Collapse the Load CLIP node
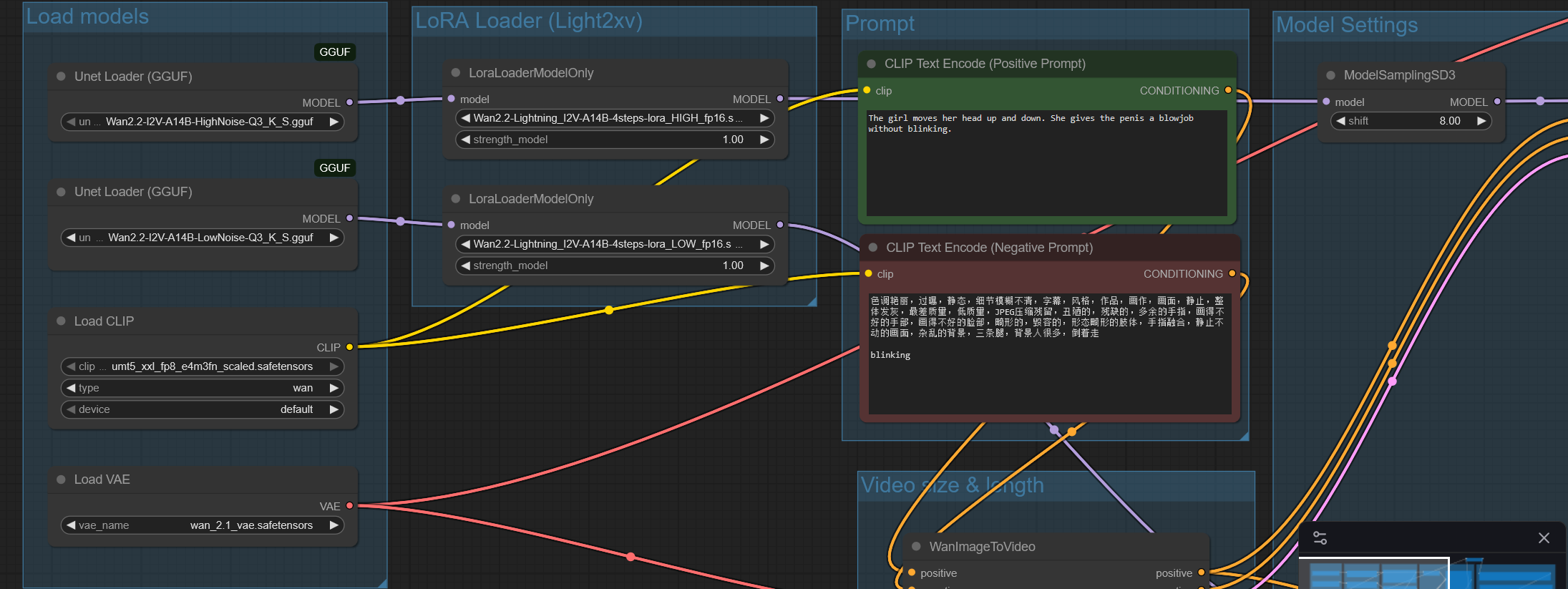This screenshot has height=589, width=1568. point(61,321)
